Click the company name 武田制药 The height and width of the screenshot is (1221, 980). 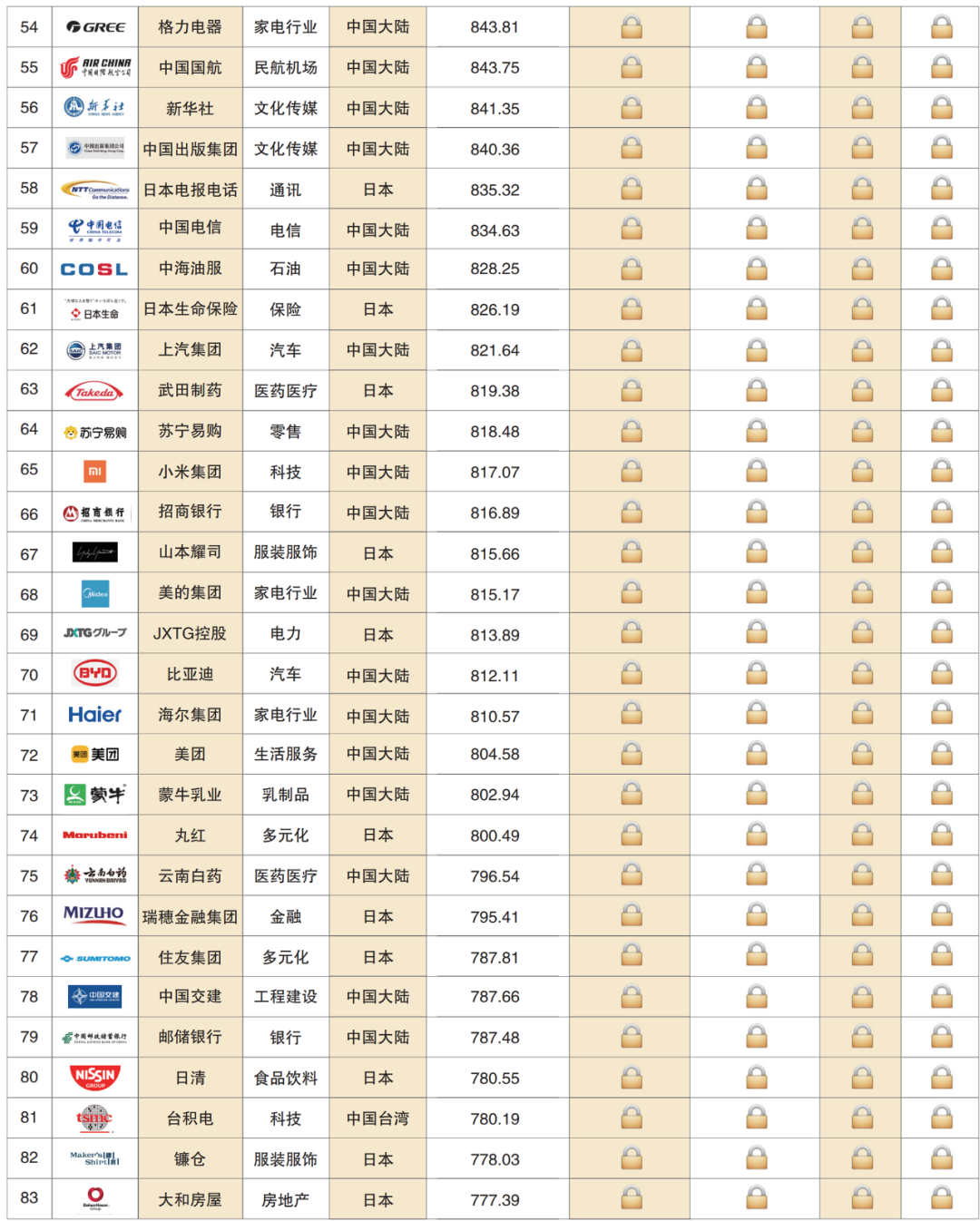190,390
